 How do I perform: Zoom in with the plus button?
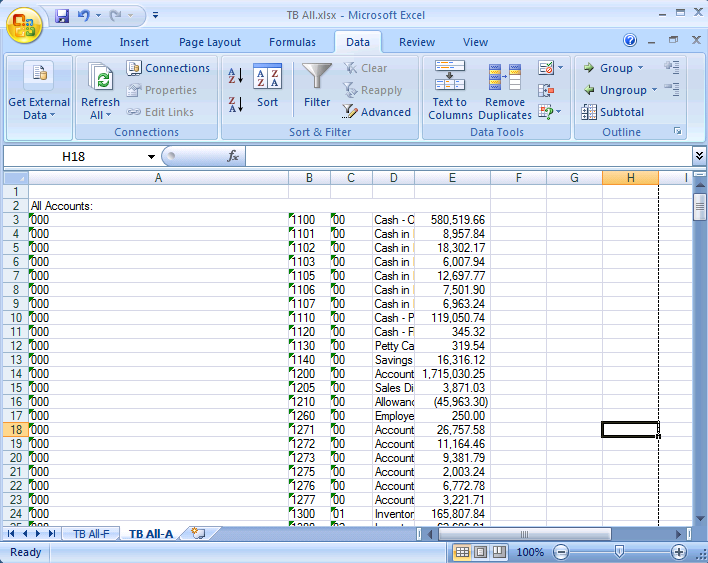click(679, 552)
